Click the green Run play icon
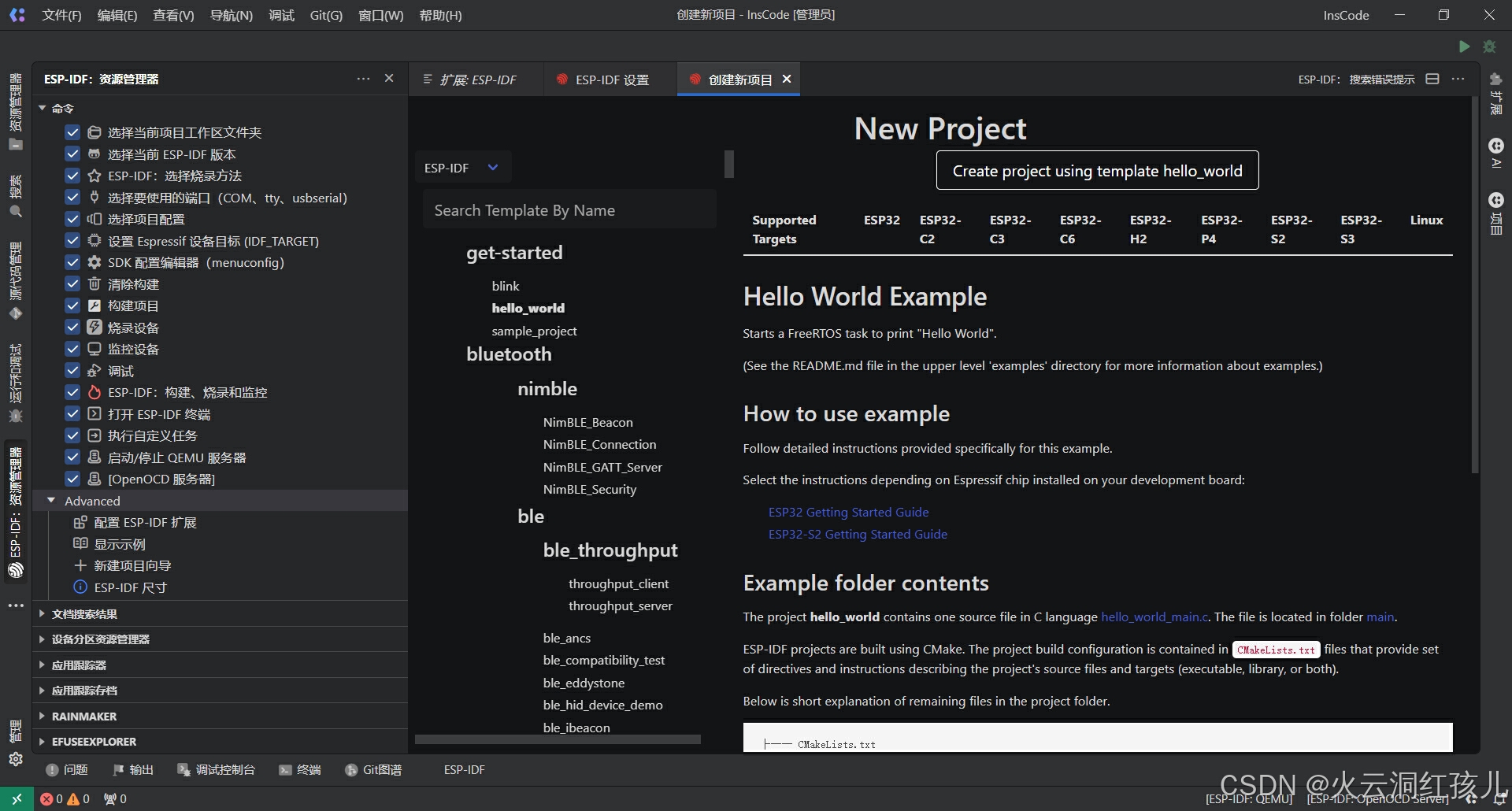Screen dimensions: 1512x811 [x=1464, y=46]
